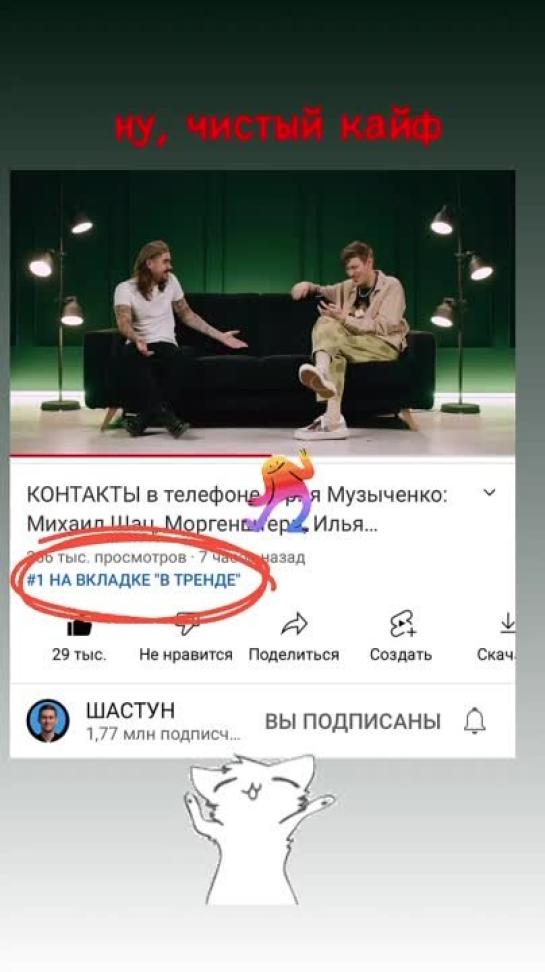Click the ШАСТУН channel name
Viewport: 545px width, 972px height.
tap(130, 710)
